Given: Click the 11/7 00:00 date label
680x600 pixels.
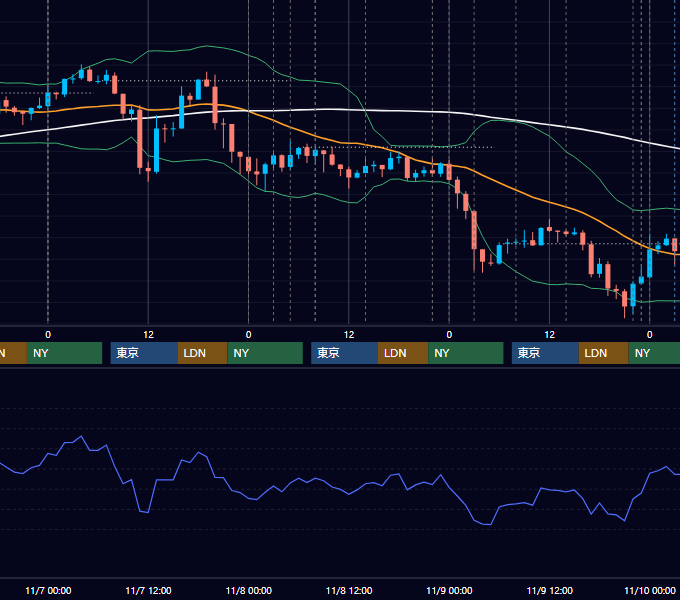Looking at the screenshot, I should pos(48,590).
